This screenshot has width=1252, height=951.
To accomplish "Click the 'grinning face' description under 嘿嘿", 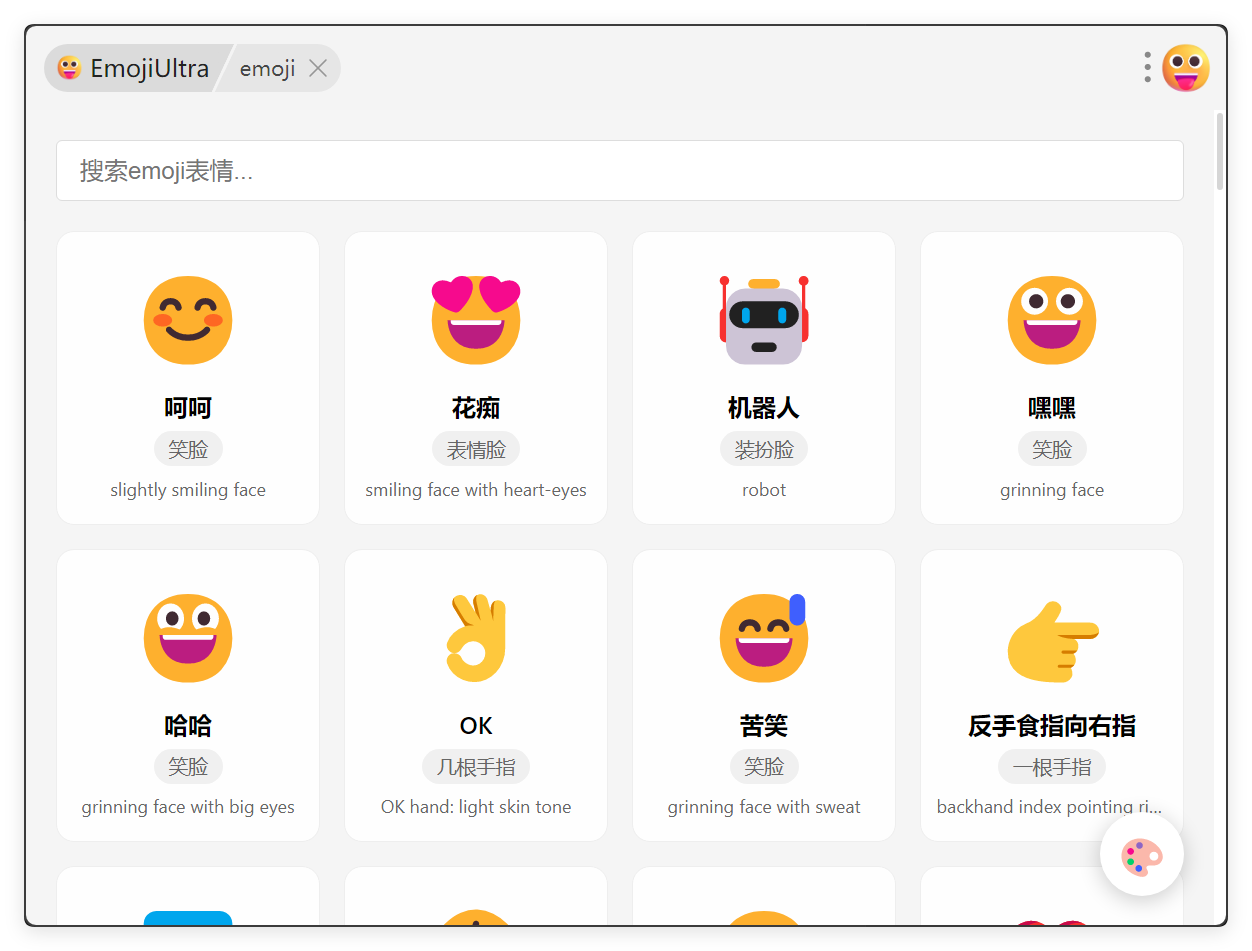I will [x=1052, y=490].
